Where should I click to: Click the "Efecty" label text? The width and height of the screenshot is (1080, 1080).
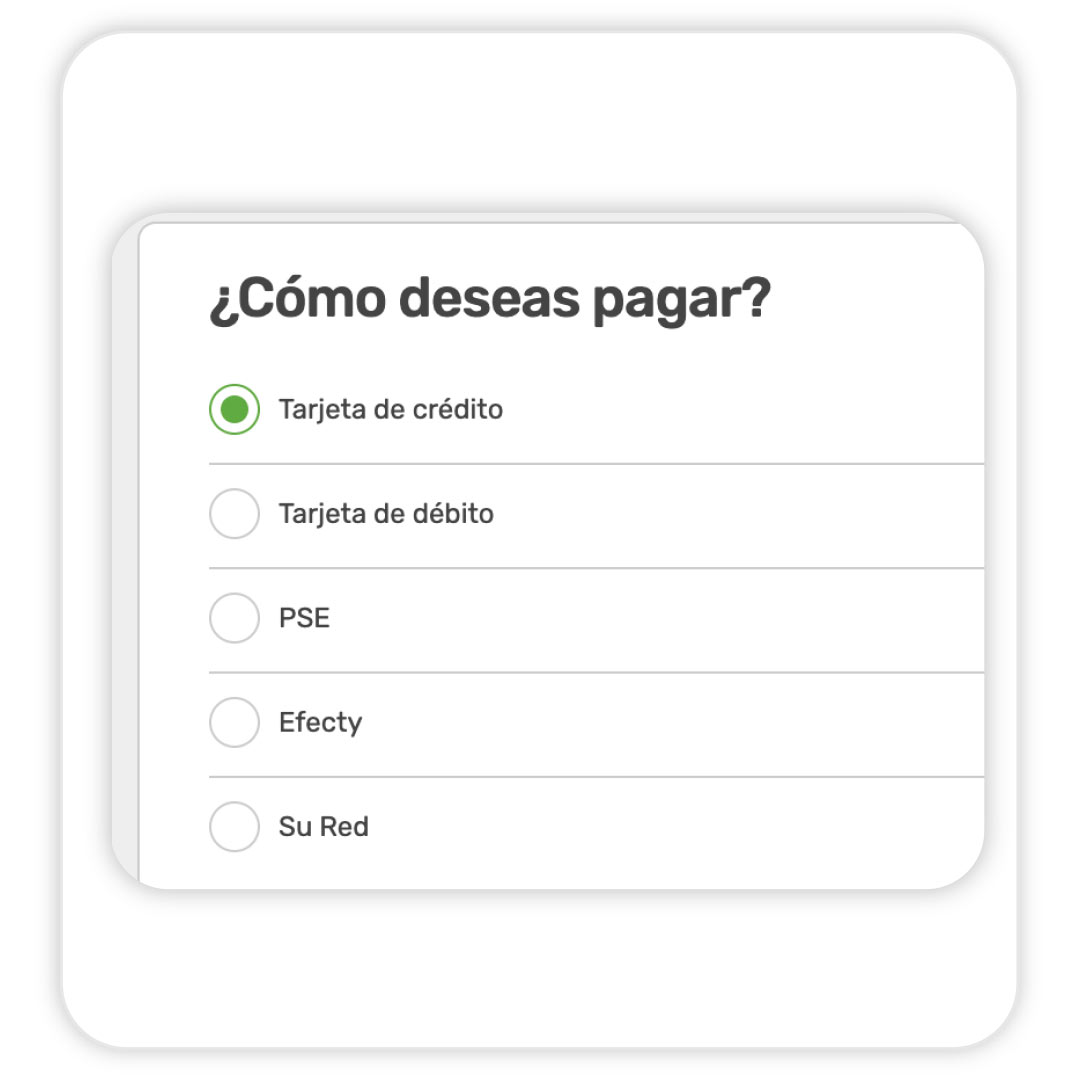coord(320,723)
